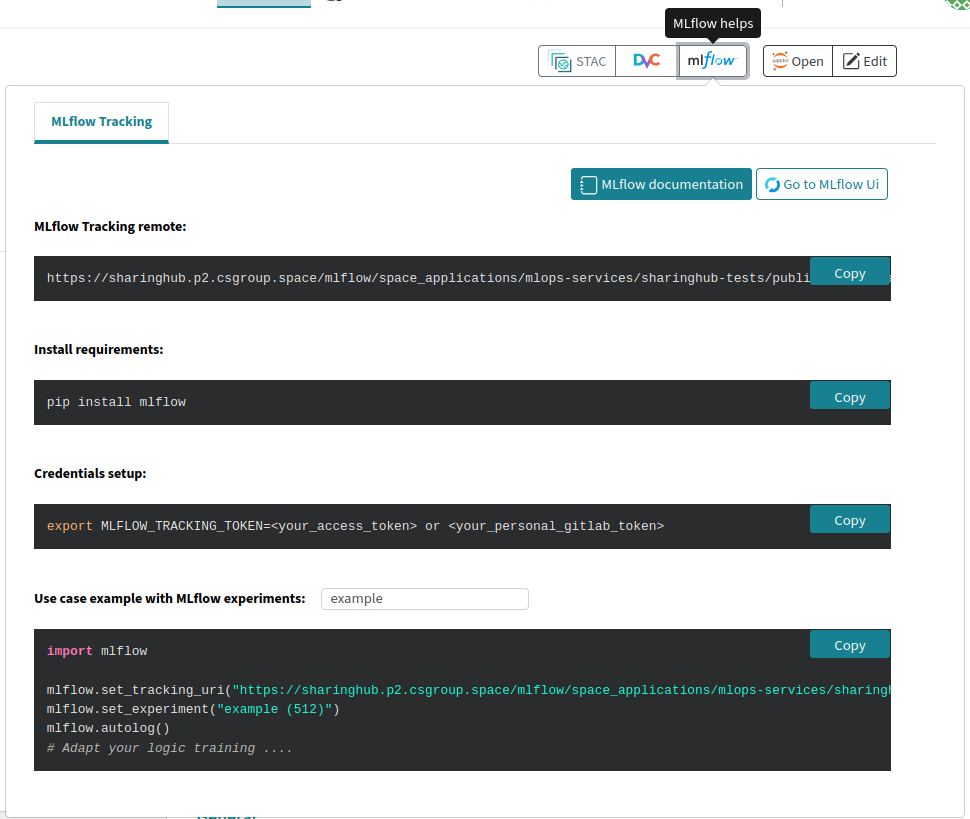970x819 pixels.
Task: Open MLflow documentation
Action: pyautogui.click(x=661, y=184)
